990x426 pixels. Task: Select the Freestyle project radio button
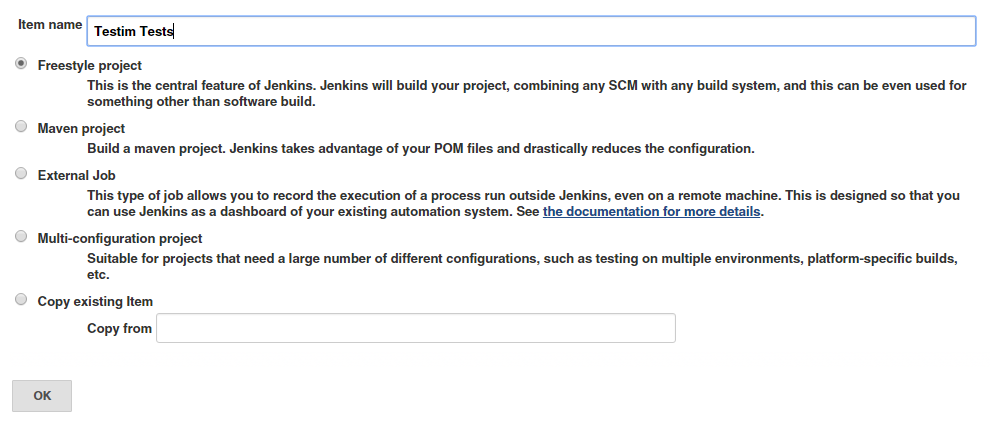21,64
